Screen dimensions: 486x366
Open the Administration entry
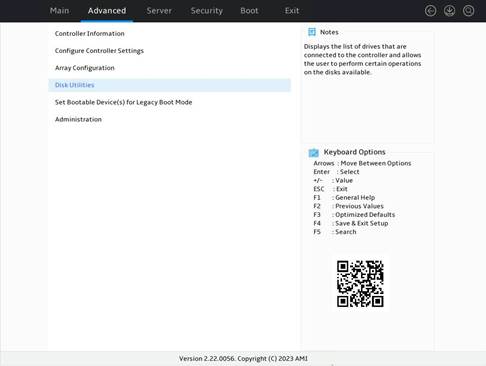170,119
